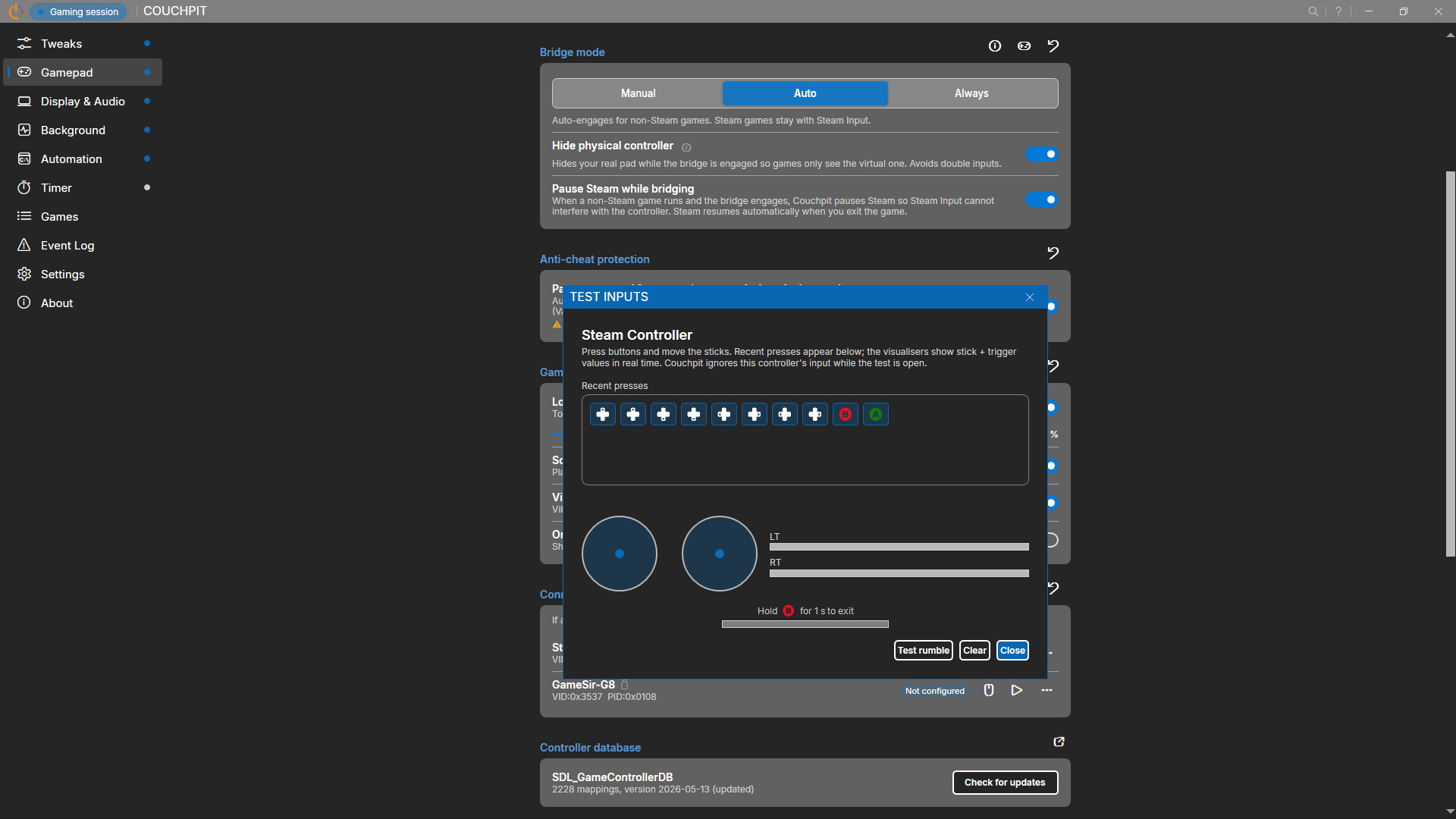Set bridge mode to Always
1456x819 pixels.
(x=971, y=93)
